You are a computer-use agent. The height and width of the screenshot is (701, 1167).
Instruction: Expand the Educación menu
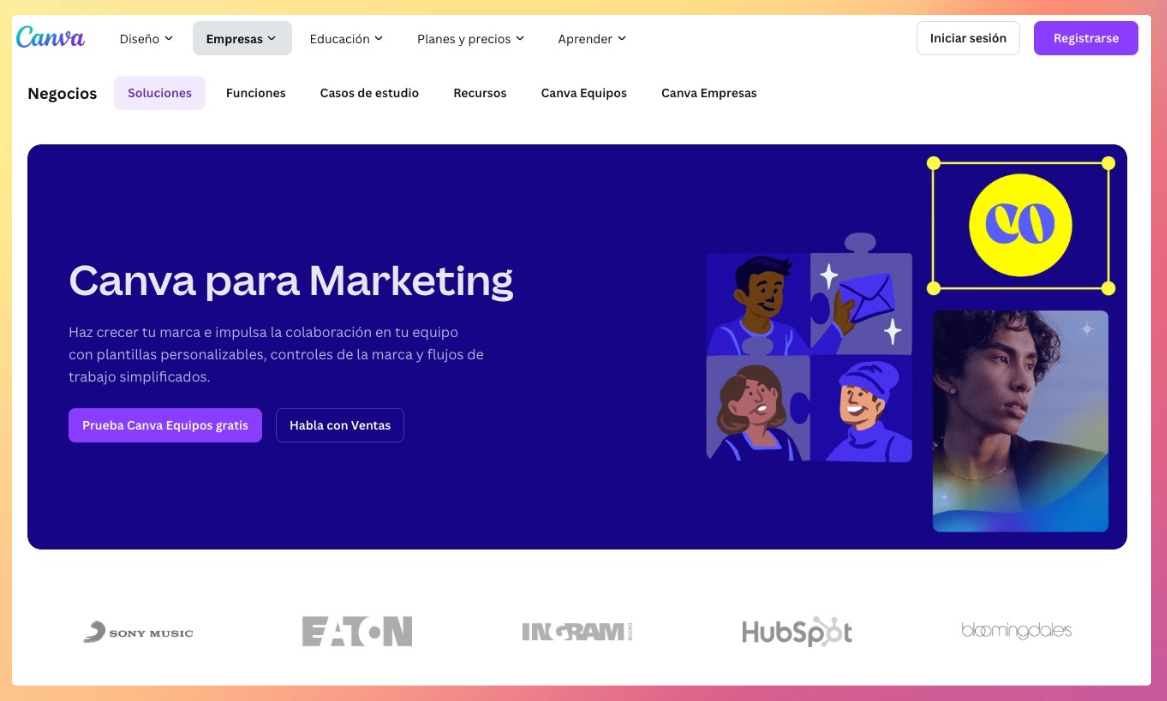(347, 38)
